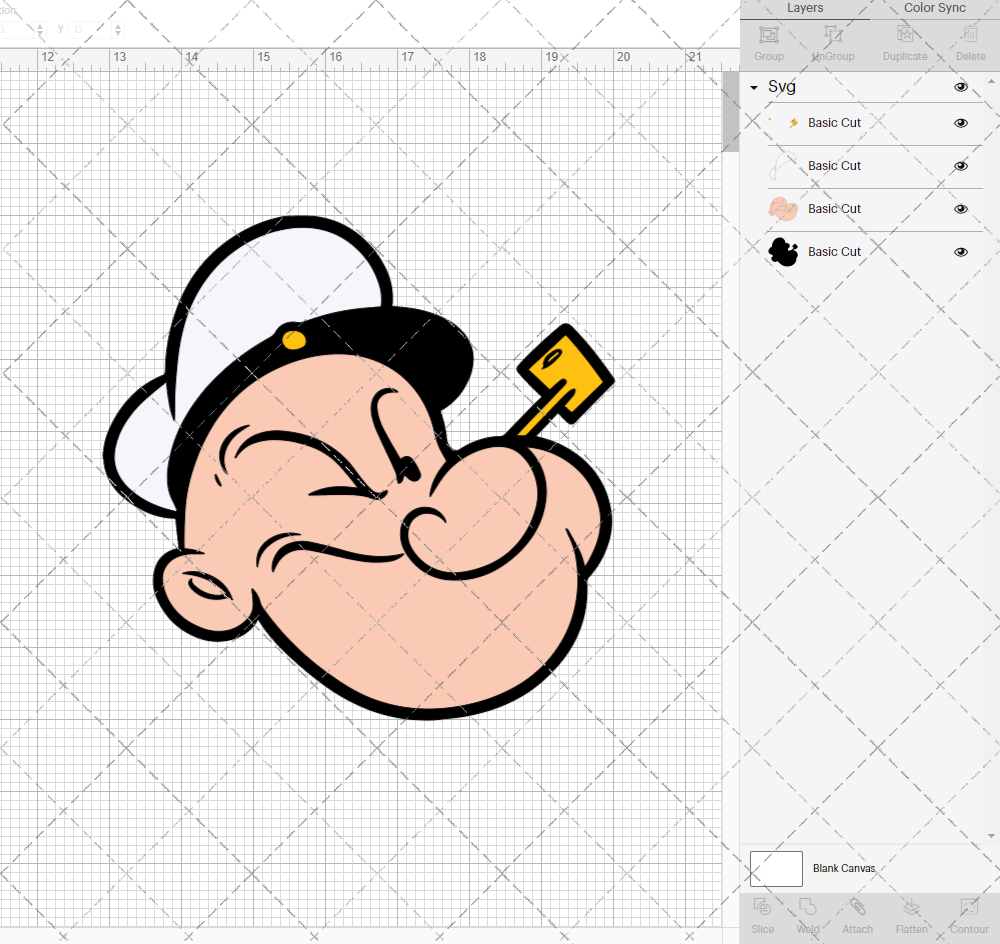Click the yellow cap button on hat
This screenshot has width=1000, height=944.
coord(294,340)
